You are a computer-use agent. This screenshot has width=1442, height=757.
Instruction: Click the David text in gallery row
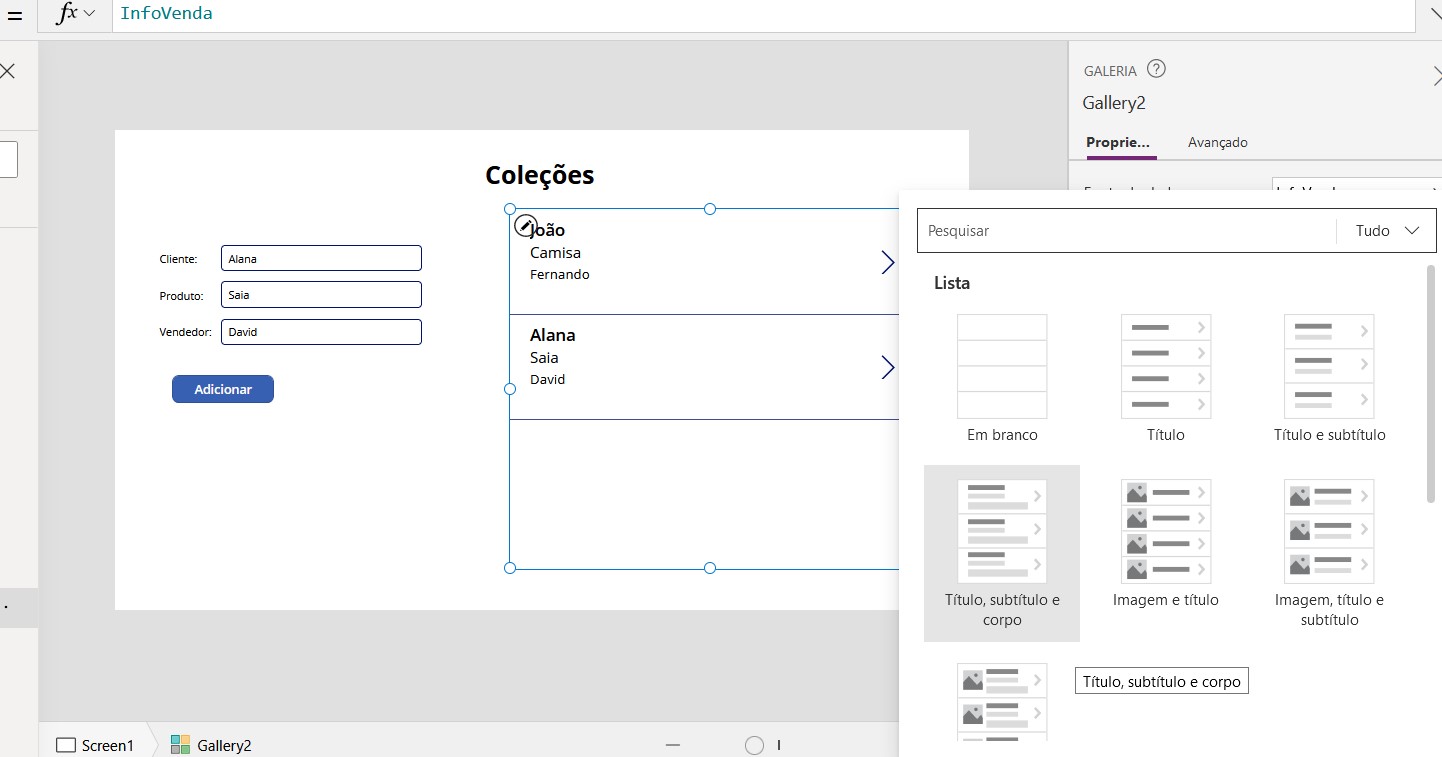[548, 379]
